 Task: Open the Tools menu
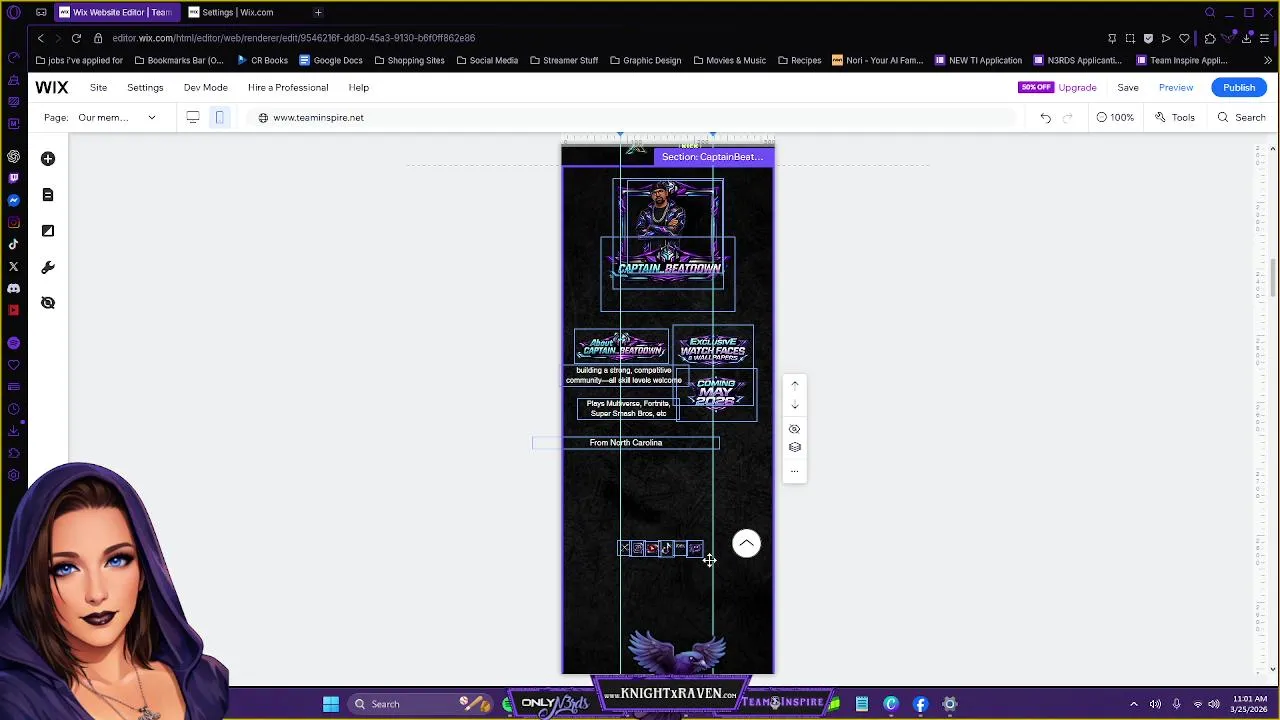pyautogui.click(x=1175, y=118)
